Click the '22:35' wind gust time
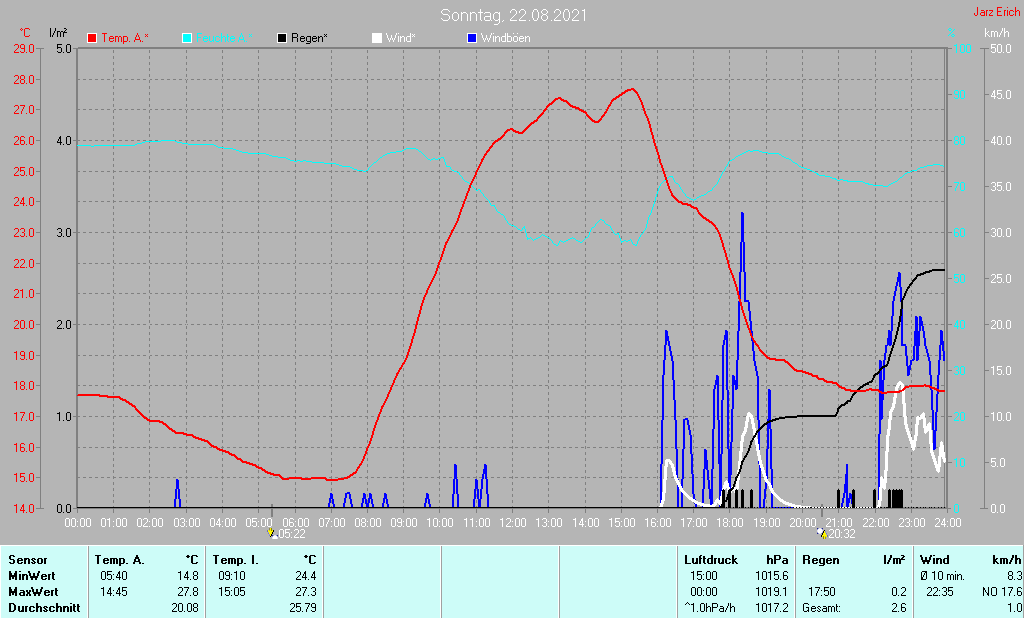This screenshot has width=1024, height=618. [940, 591]
